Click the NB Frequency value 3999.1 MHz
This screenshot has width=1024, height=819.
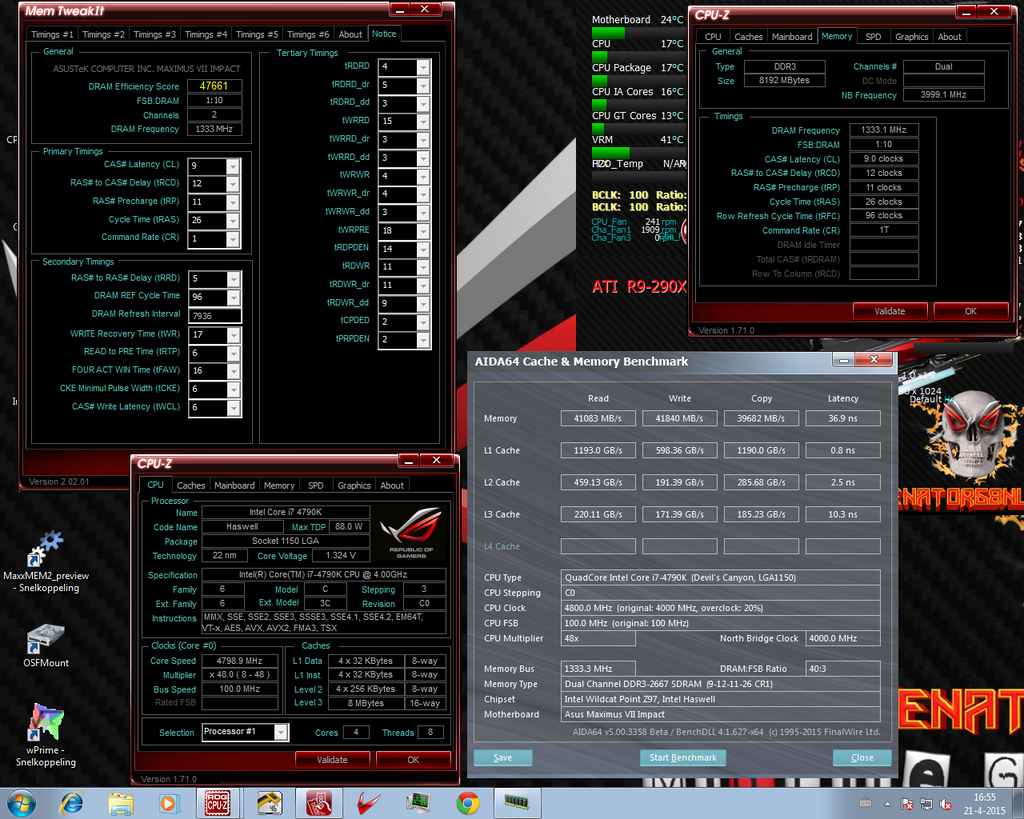tap(943, 95)
